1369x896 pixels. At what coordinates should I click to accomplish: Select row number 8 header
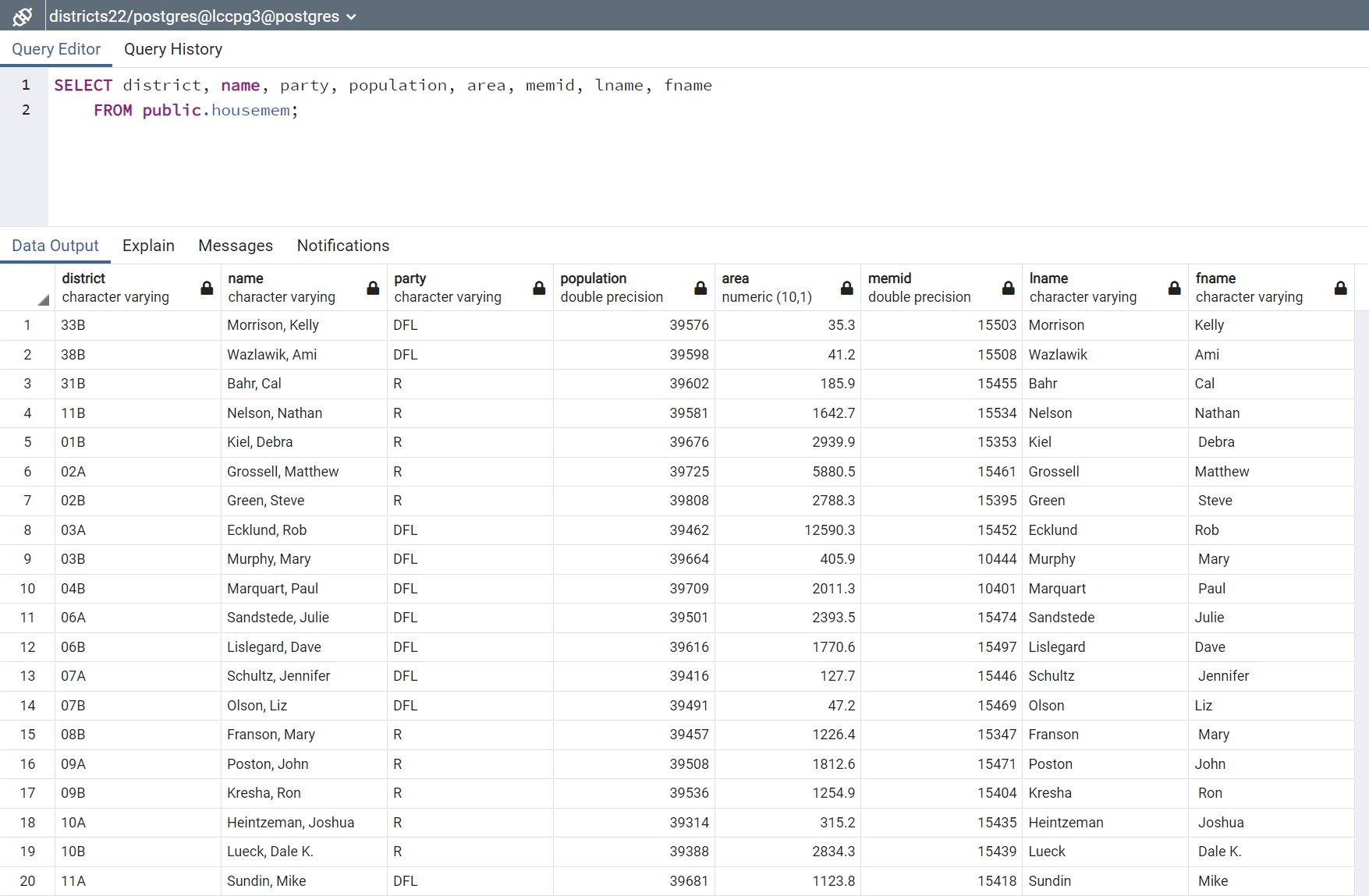click(27, 530)
